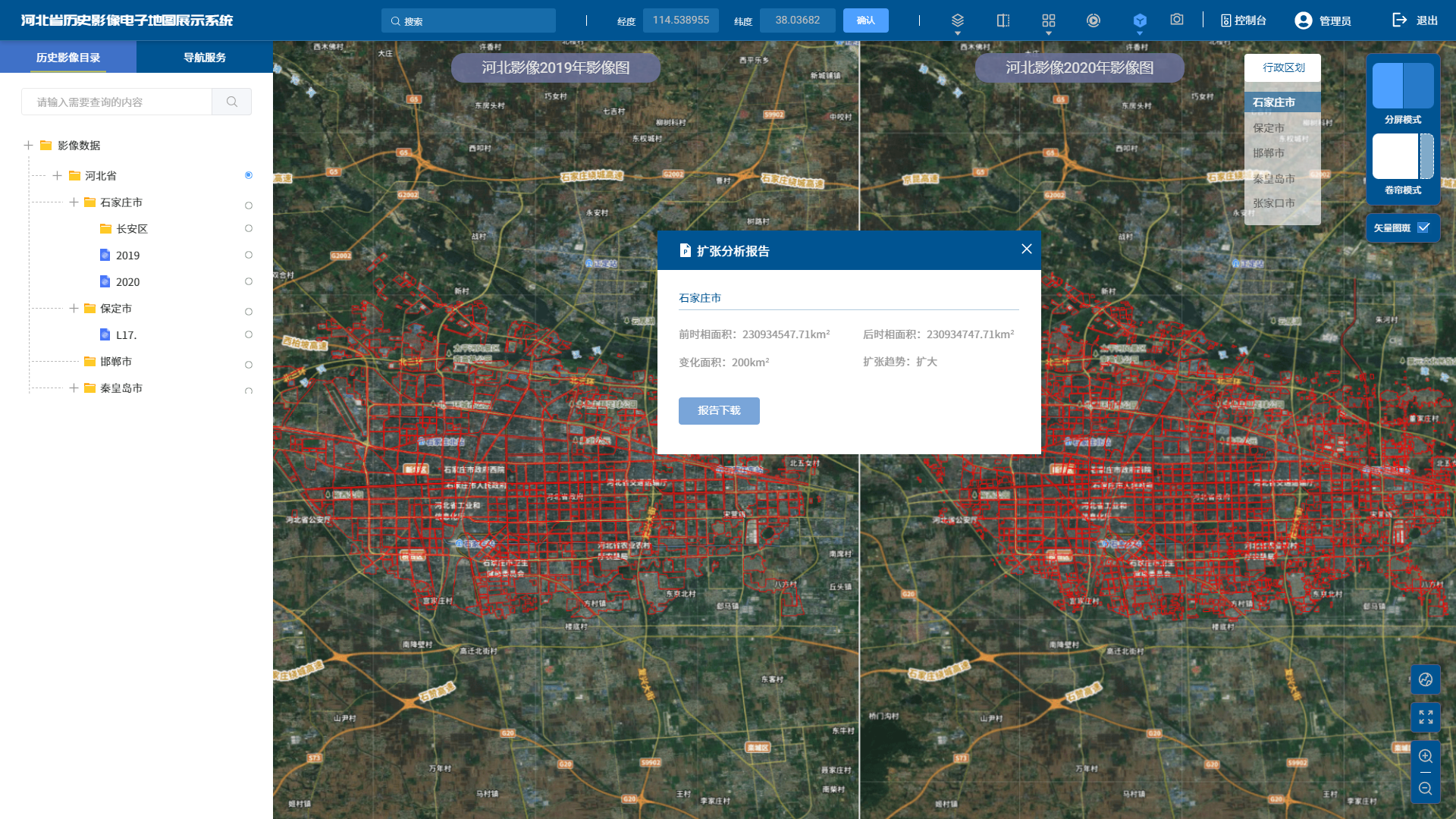Expand the 保定市 tree node

74,309
